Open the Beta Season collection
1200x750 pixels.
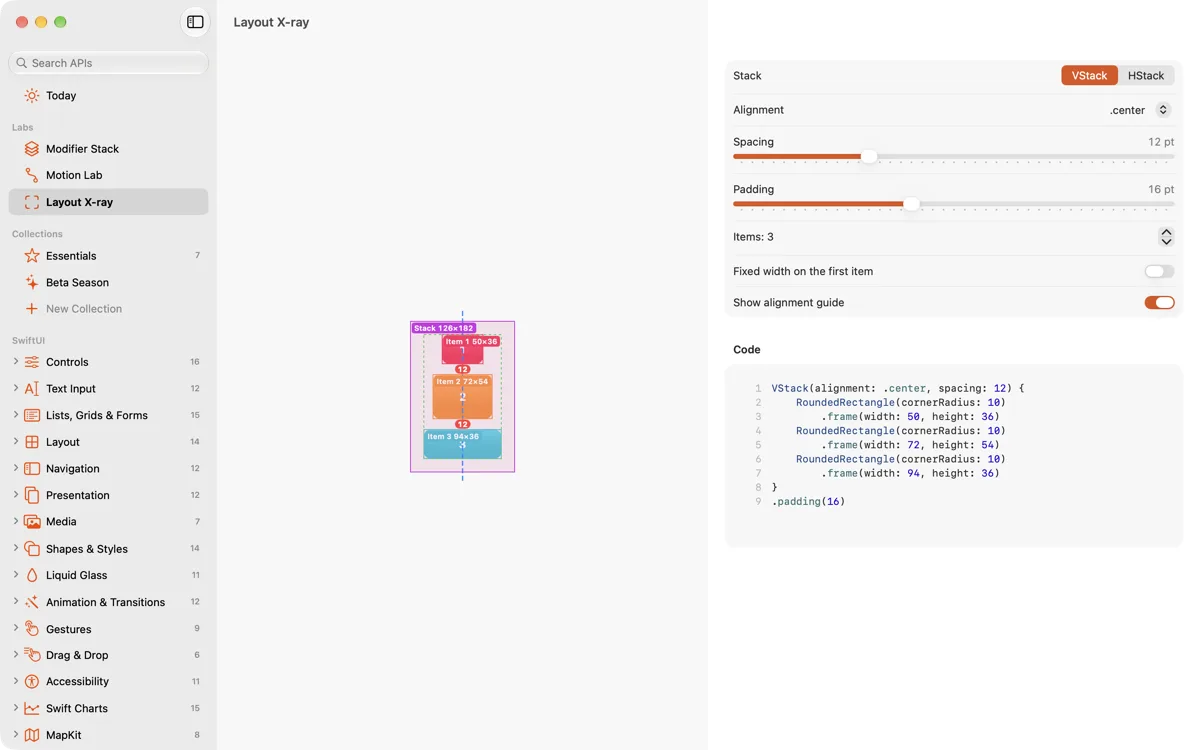(x=108, y=282)
